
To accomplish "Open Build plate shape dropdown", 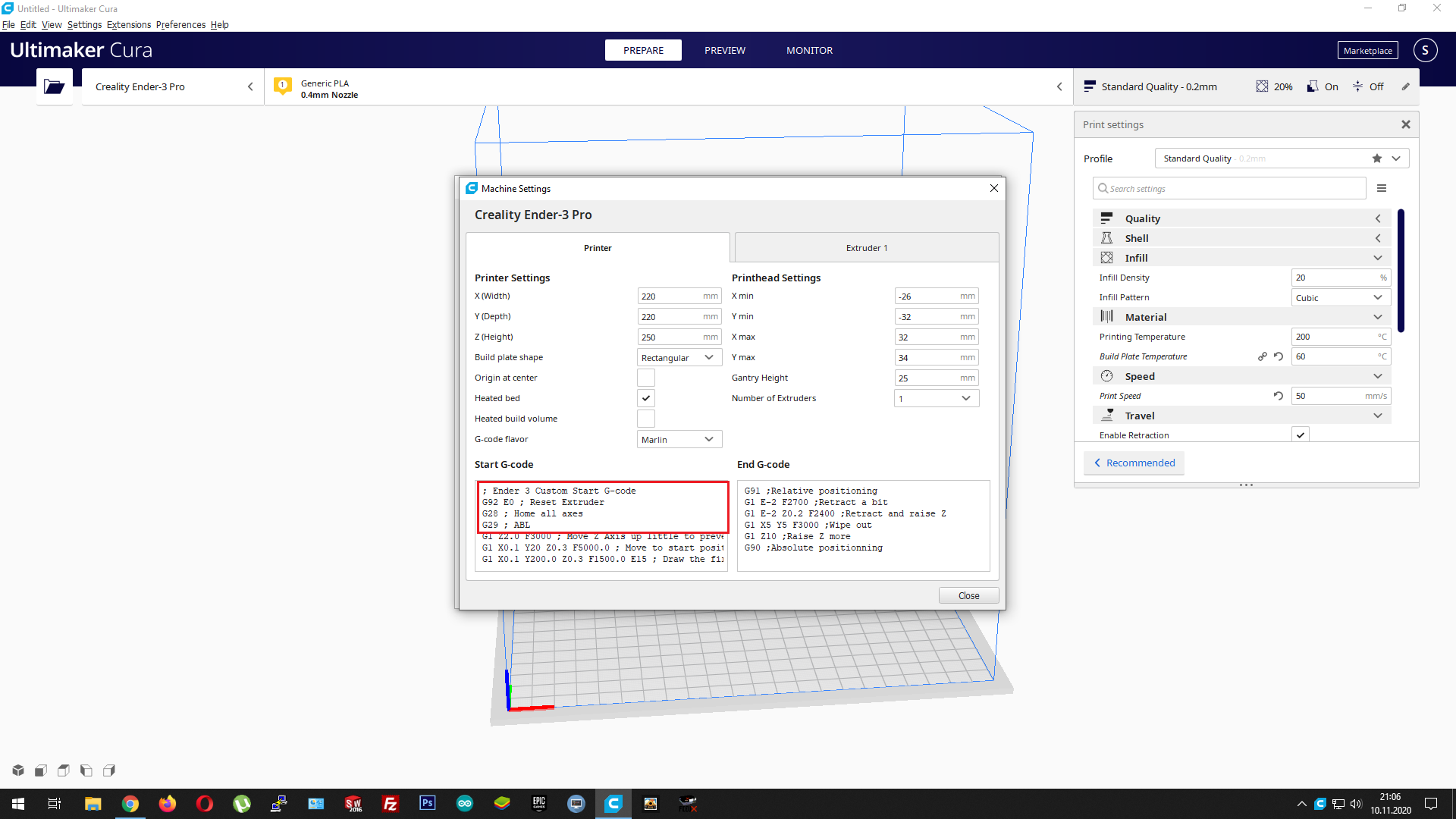I will tap(679, 357).
